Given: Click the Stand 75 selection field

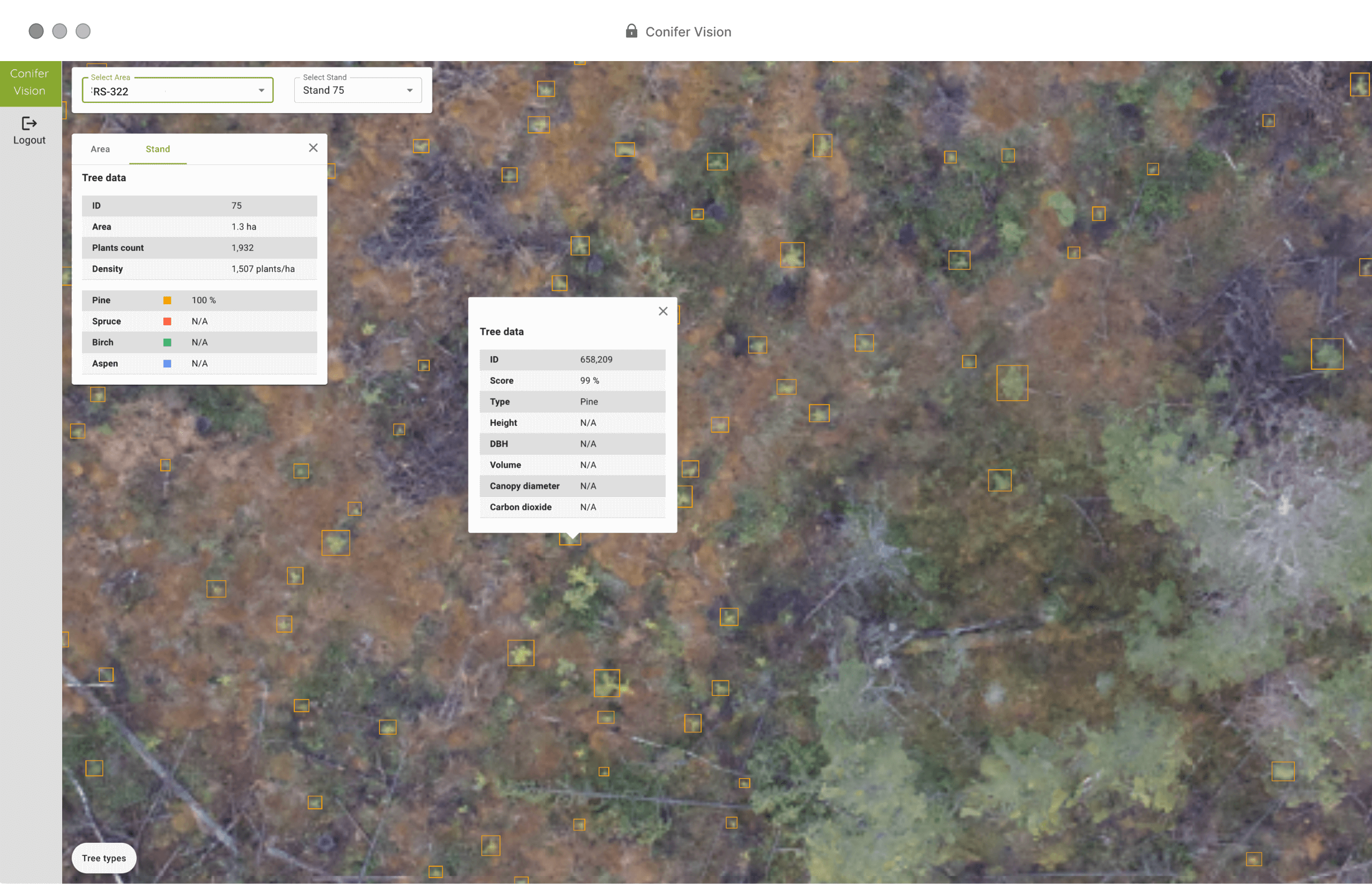Looking at the screenshot, I should [345, 91].
